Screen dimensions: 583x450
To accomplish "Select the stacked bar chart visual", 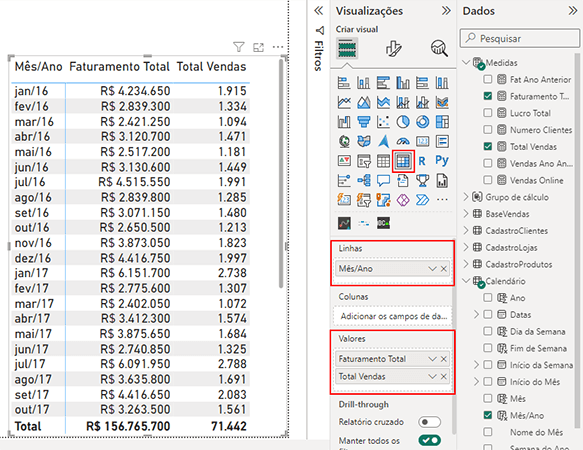I will [344, 82].
